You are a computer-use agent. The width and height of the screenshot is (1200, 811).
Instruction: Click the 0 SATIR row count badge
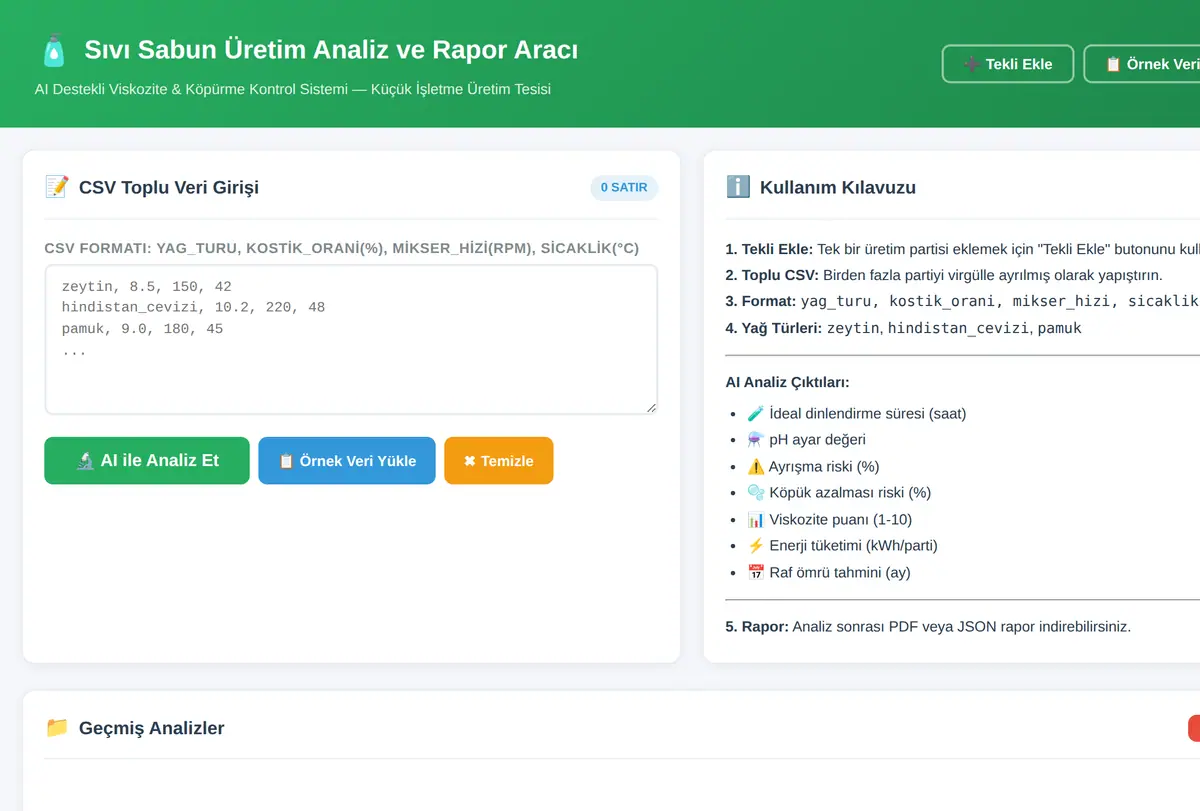coord(624,187)
